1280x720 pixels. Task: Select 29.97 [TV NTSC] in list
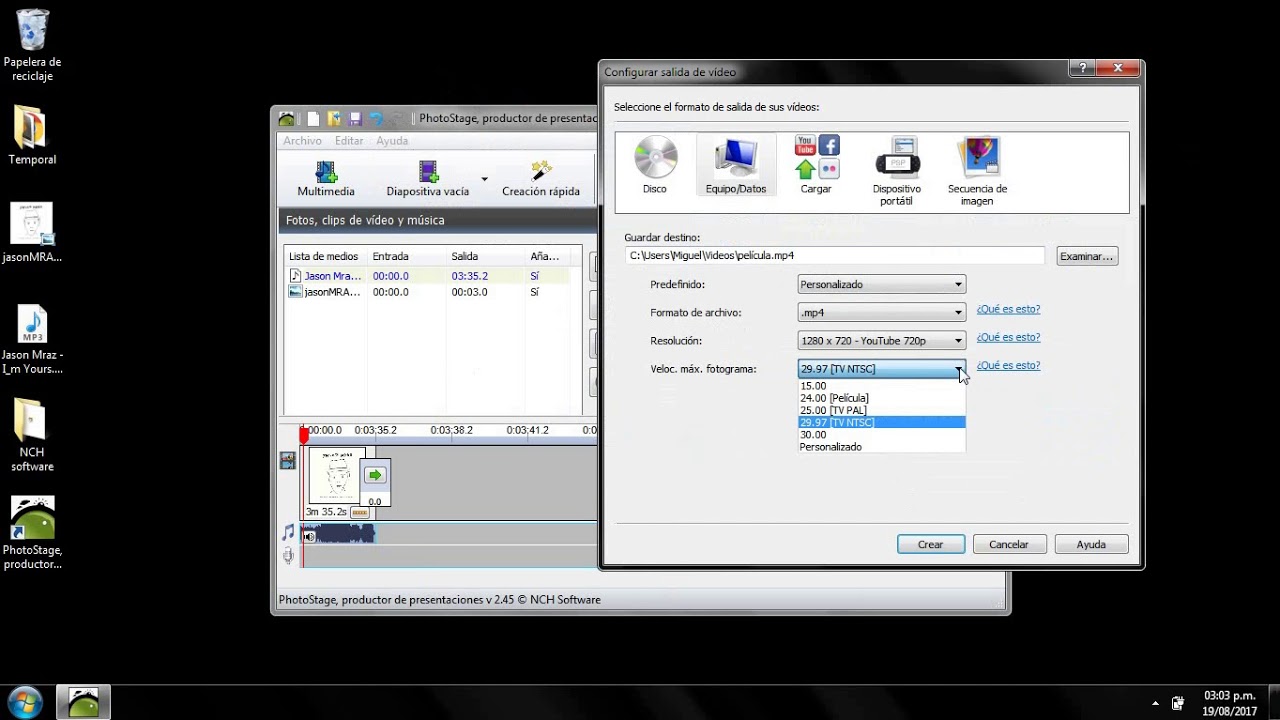point(881,422)
